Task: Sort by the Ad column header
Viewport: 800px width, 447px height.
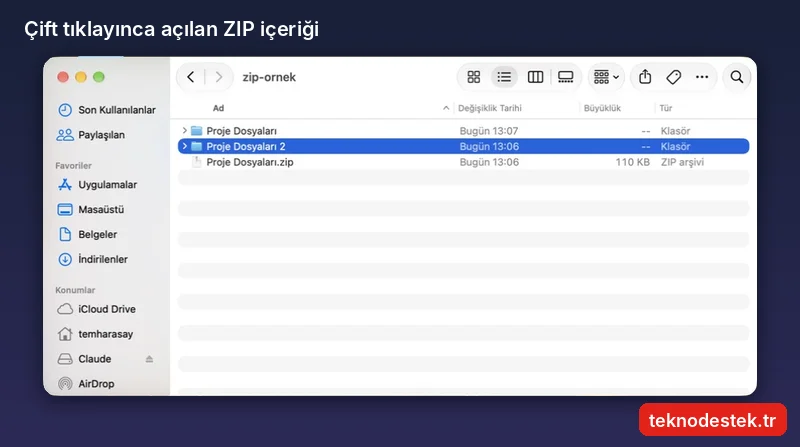Action: point(218,108)
